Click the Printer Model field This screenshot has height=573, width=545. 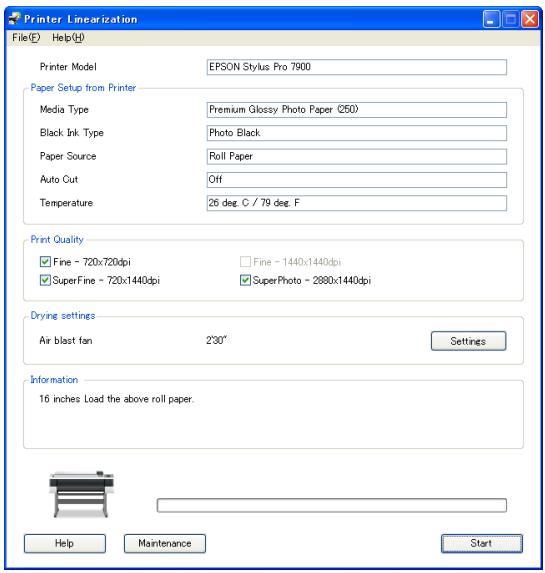click(x=356, y=67)
